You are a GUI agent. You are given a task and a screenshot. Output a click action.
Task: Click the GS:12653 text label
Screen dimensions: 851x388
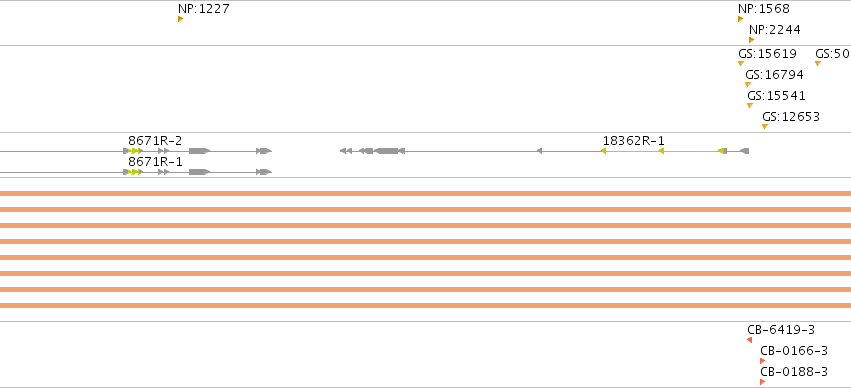tap(791, 117)
